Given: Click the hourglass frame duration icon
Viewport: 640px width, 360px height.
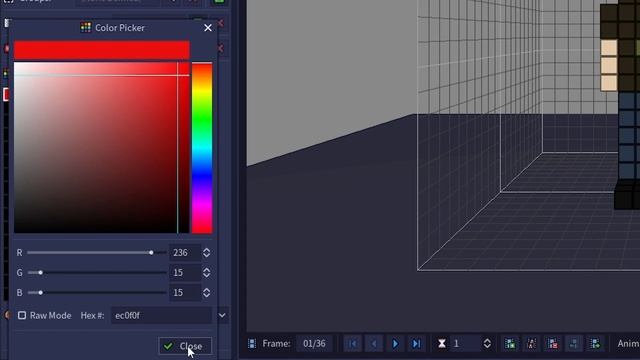Looking at the screenshot, I should (442, 344).
